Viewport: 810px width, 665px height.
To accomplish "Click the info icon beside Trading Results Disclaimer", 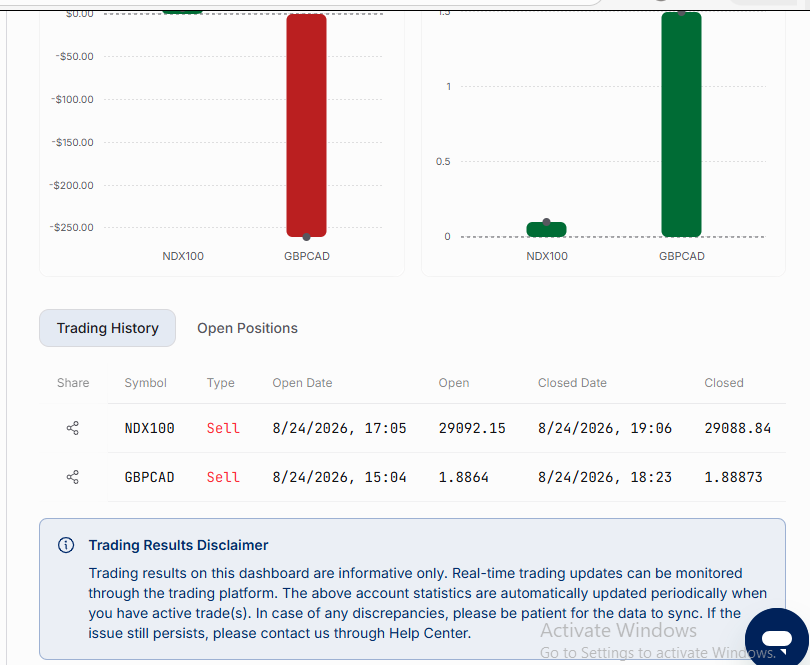I will point(66,545).
